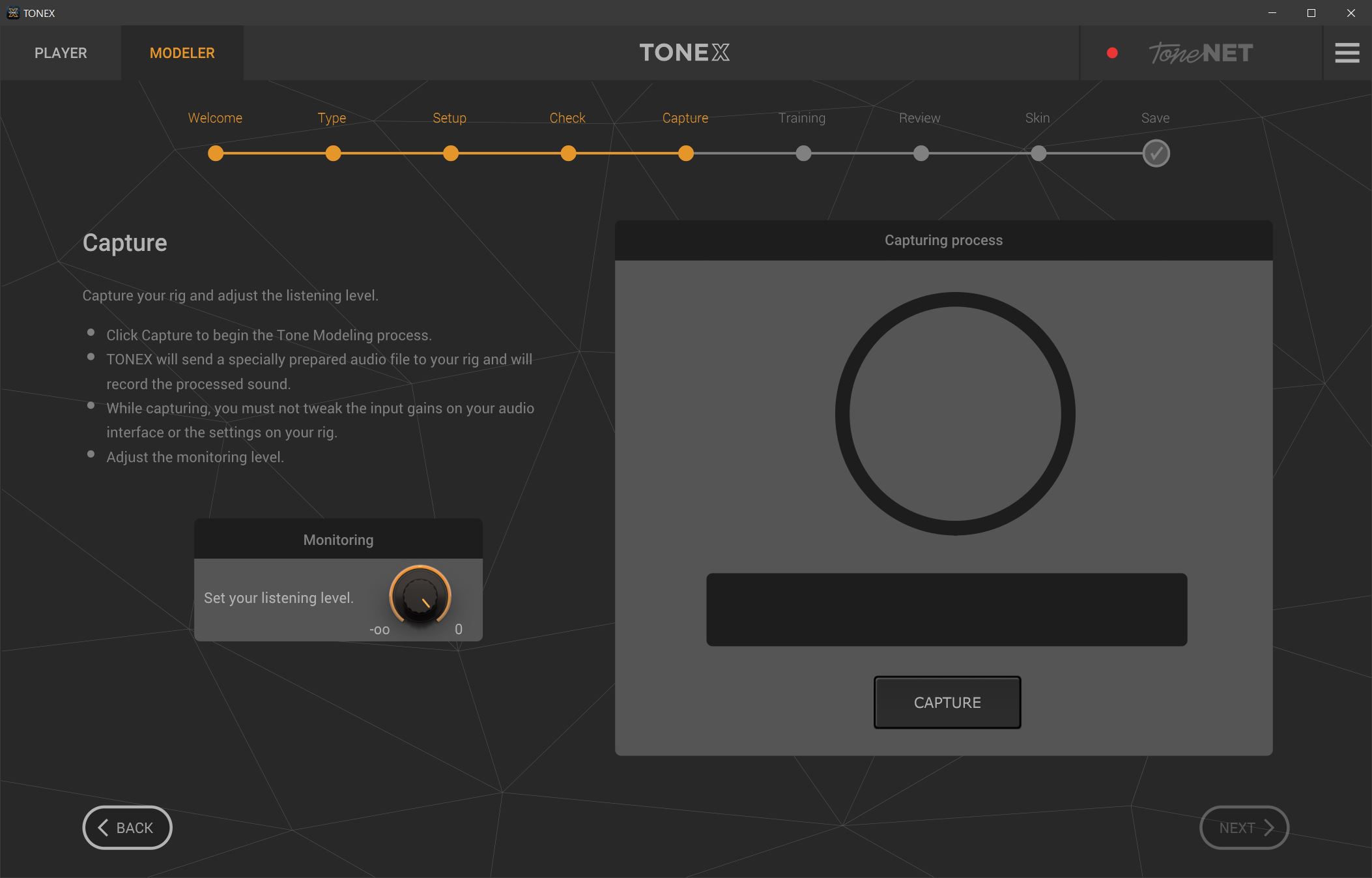1372x878 pixels.
Task: Select the Type step marker
Action: coord(333,154)
